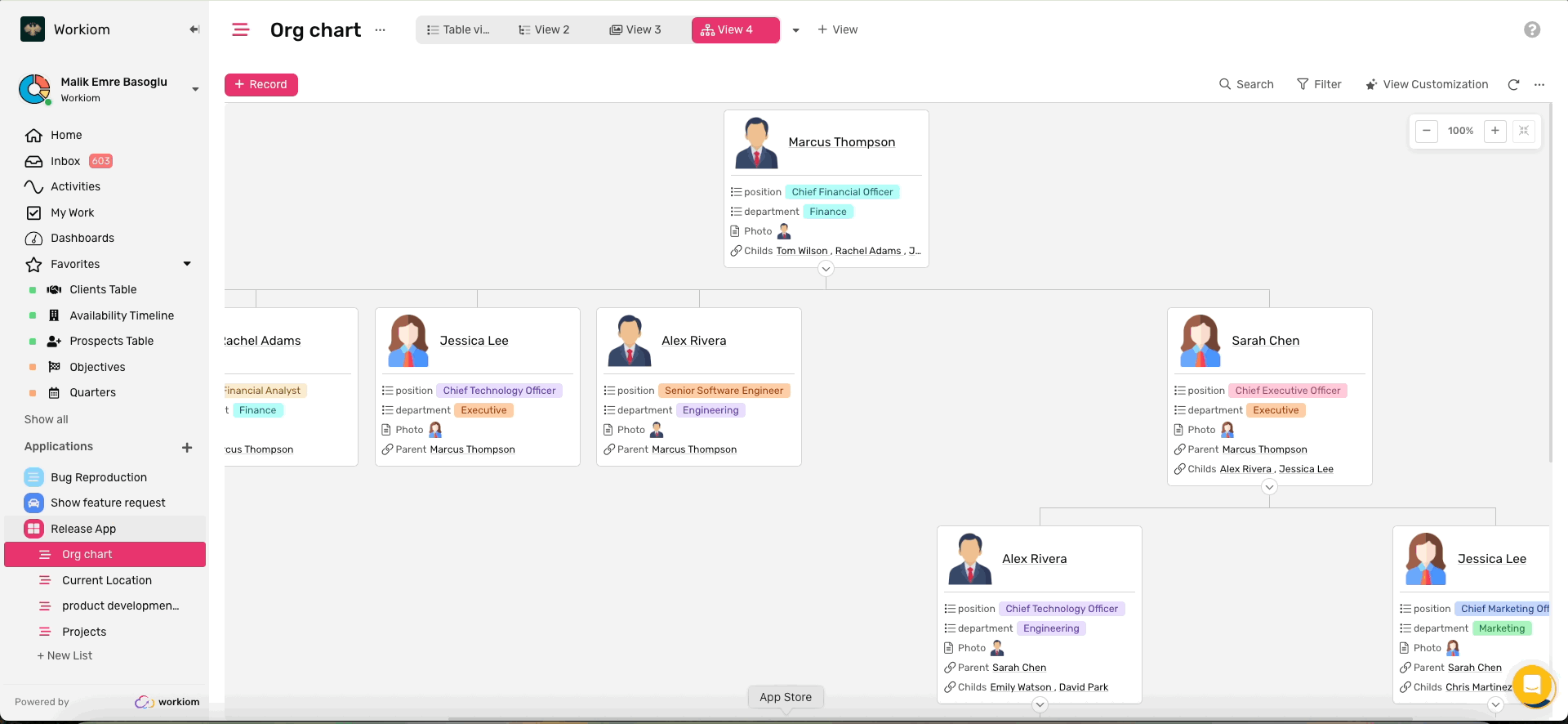The image size is (1568, 724).
Task: Switch to View 3 tab
Action: (x=636, y=29)
